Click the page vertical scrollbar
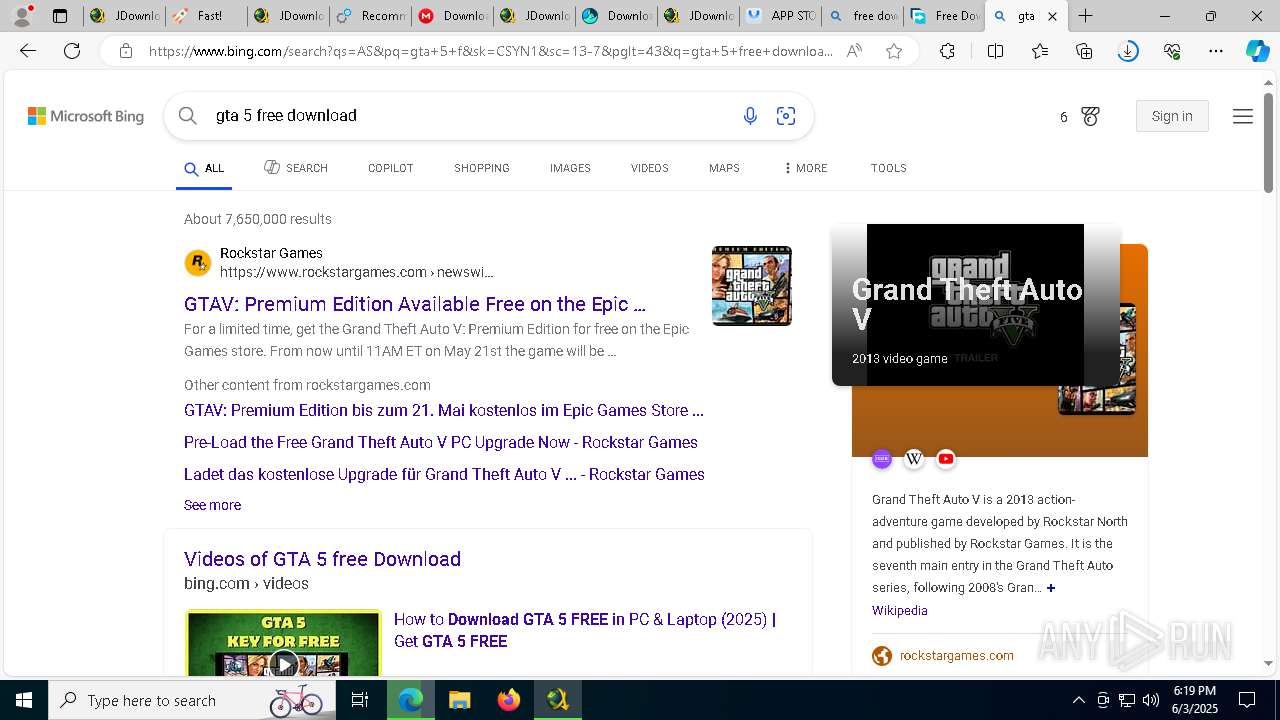Screen dimensions: 1280x720 click(x=1268, y=142)
